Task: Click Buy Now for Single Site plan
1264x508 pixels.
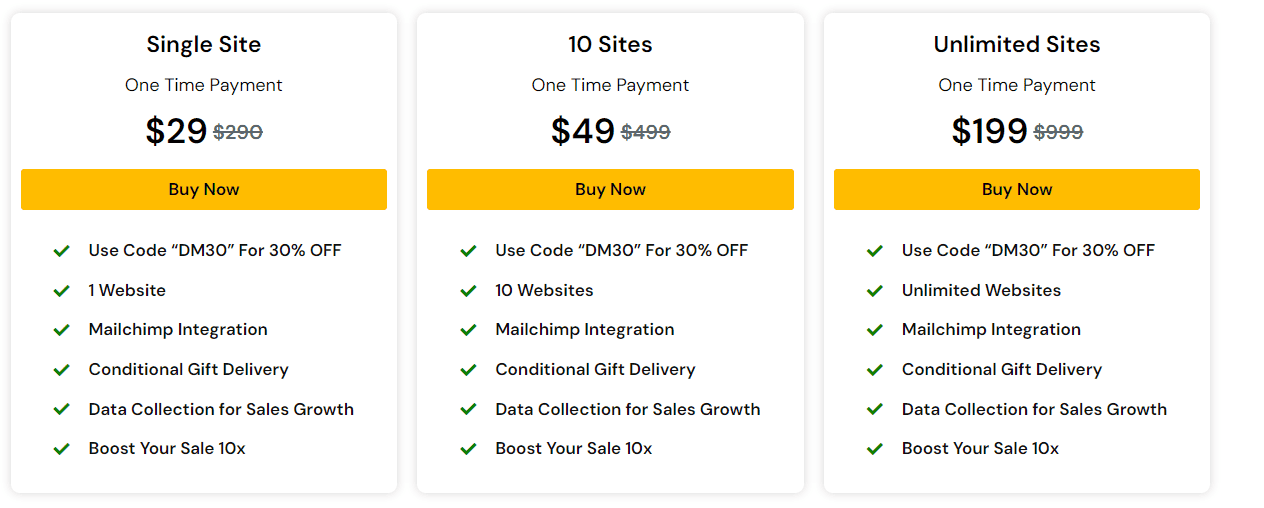Action: [x=204, y=189]
